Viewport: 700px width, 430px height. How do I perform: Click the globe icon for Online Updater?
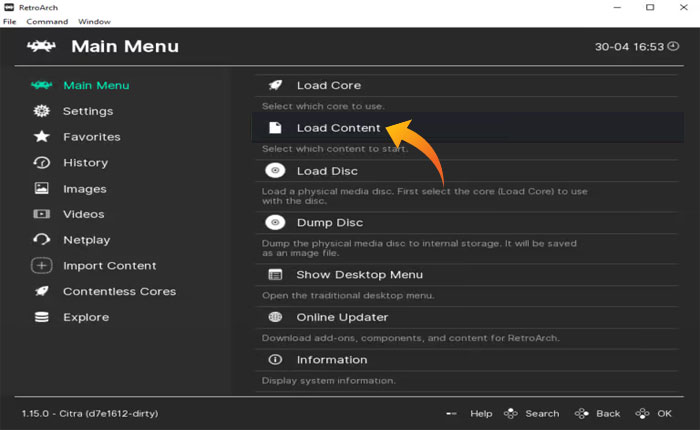275,317
